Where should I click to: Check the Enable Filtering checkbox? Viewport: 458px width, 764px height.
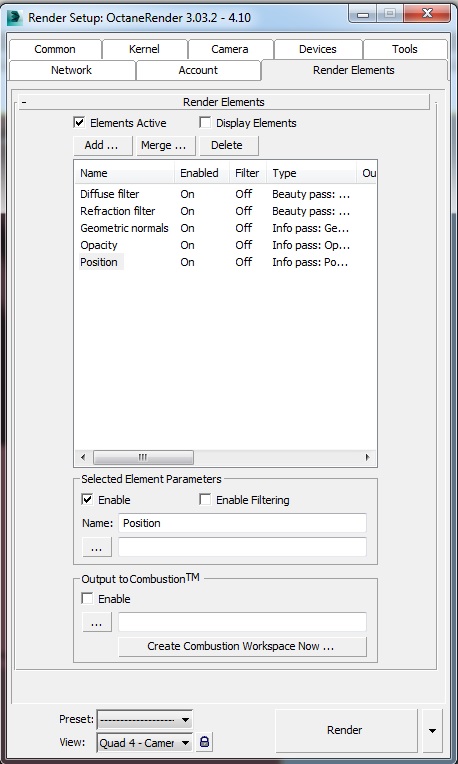pos(205,499)
